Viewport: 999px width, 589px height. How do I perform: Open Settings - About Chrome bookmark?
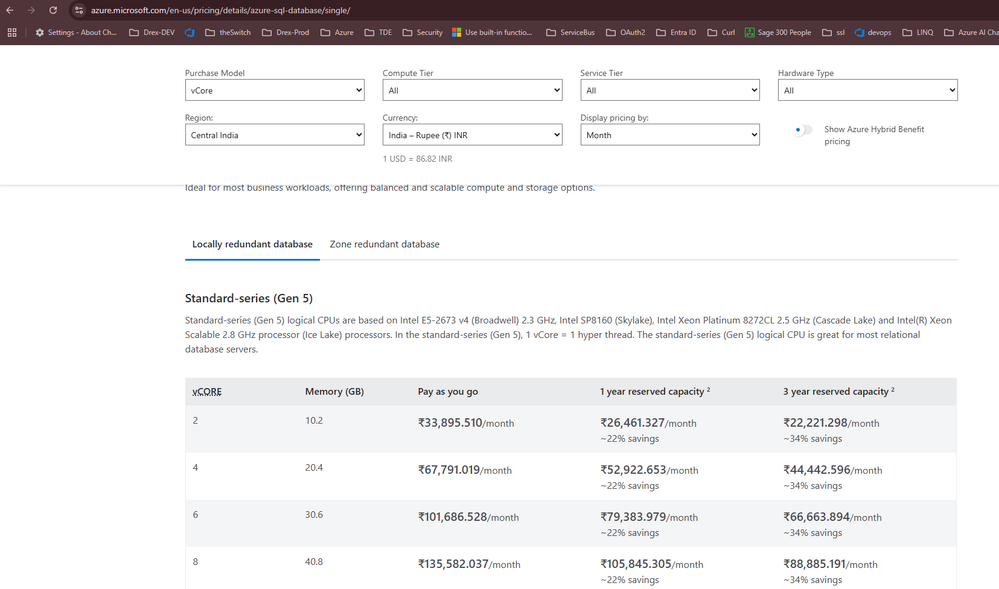tap(76, 33)
